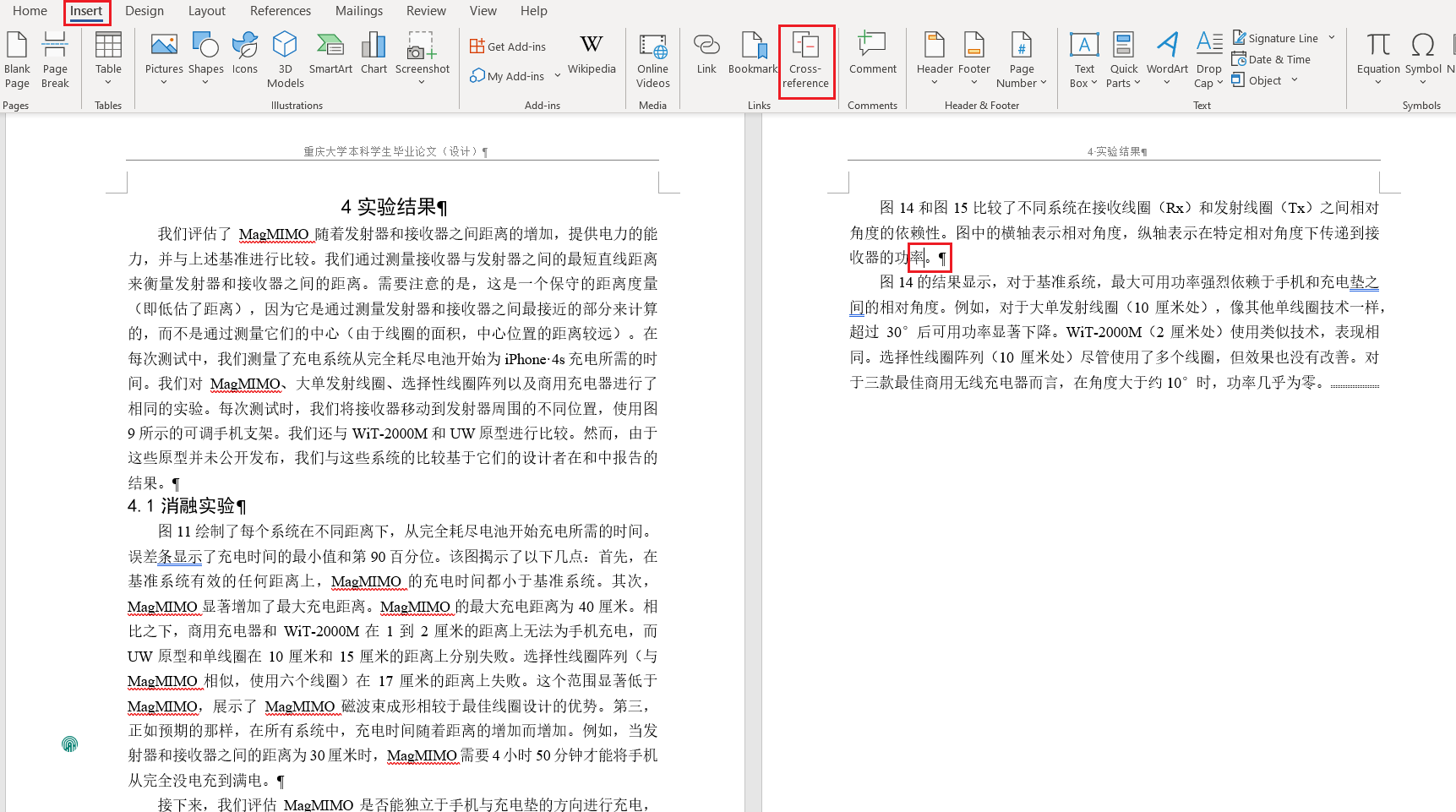
Task: Add a Drop Cap
Action: click(x=1209, y=60)
